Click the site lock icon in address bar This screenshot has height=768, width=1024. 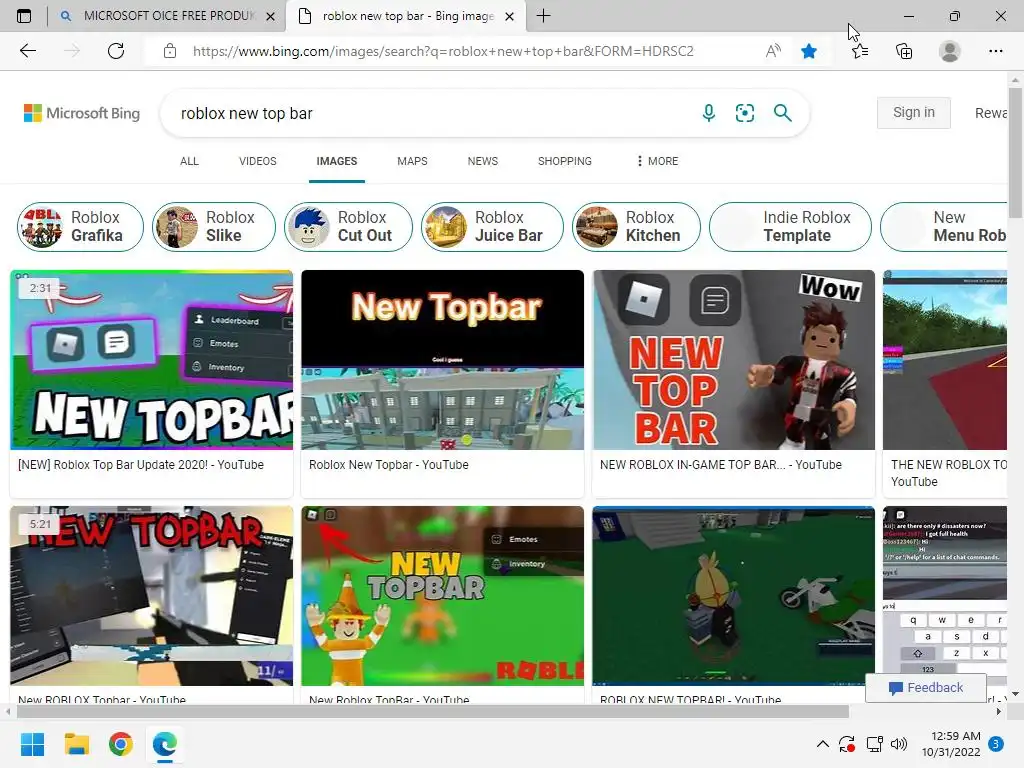click(x=170, y=51)
